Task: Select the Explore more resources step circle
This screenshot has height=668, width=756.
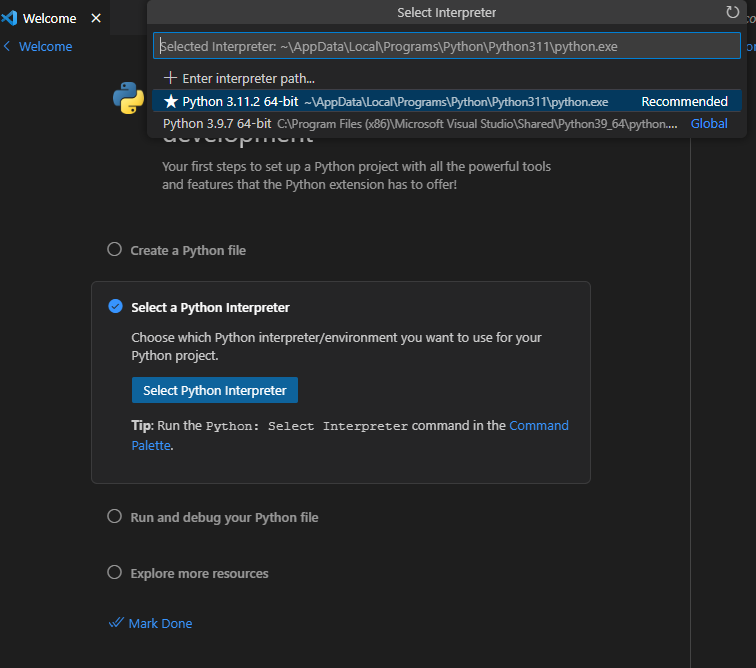Action: tap(114, 572)
